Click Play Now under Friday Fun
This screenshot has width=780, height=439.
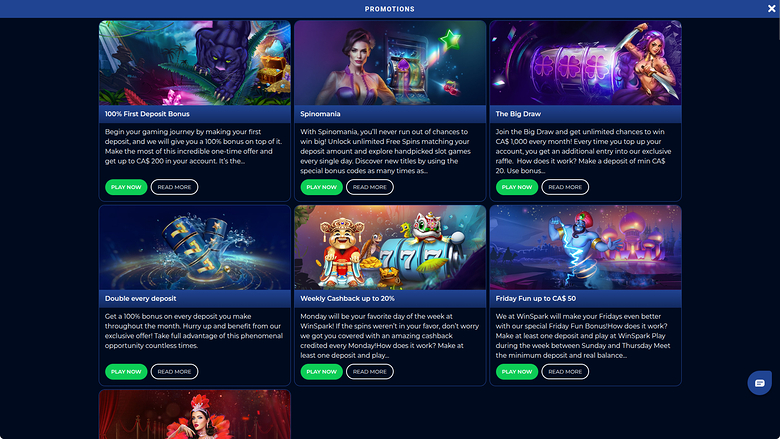[517, 371]
